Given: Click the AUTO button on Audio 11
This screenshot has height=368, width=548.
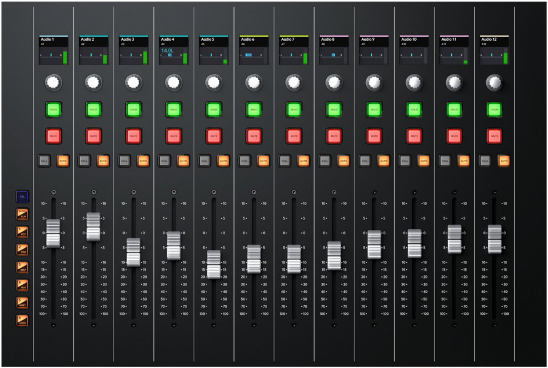Looking at the screenshot, I should 464,161.
